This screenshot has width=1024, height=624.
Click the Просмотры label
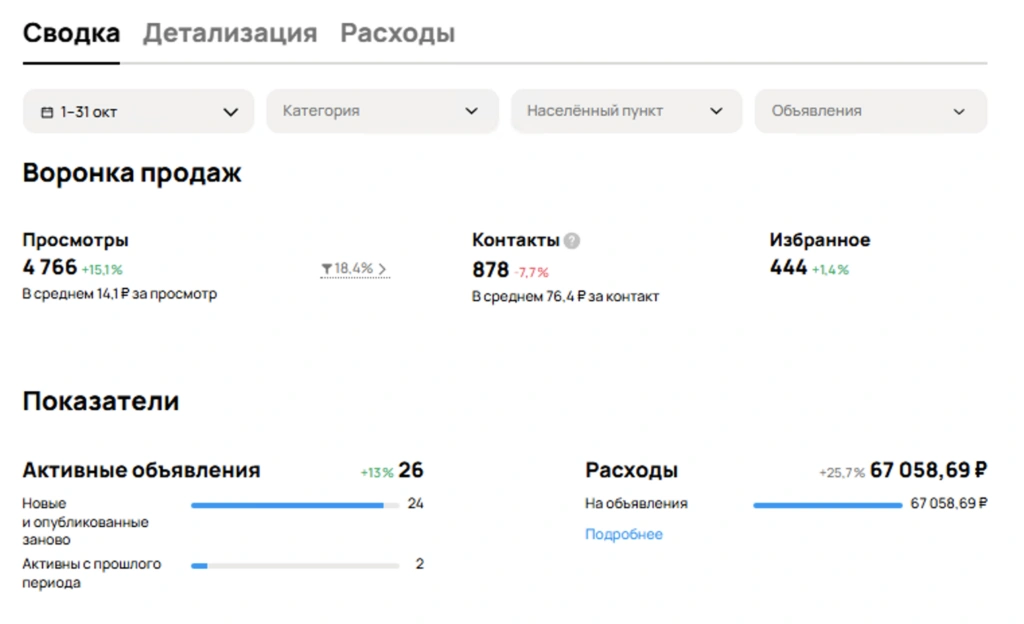(x=75, y=240)
